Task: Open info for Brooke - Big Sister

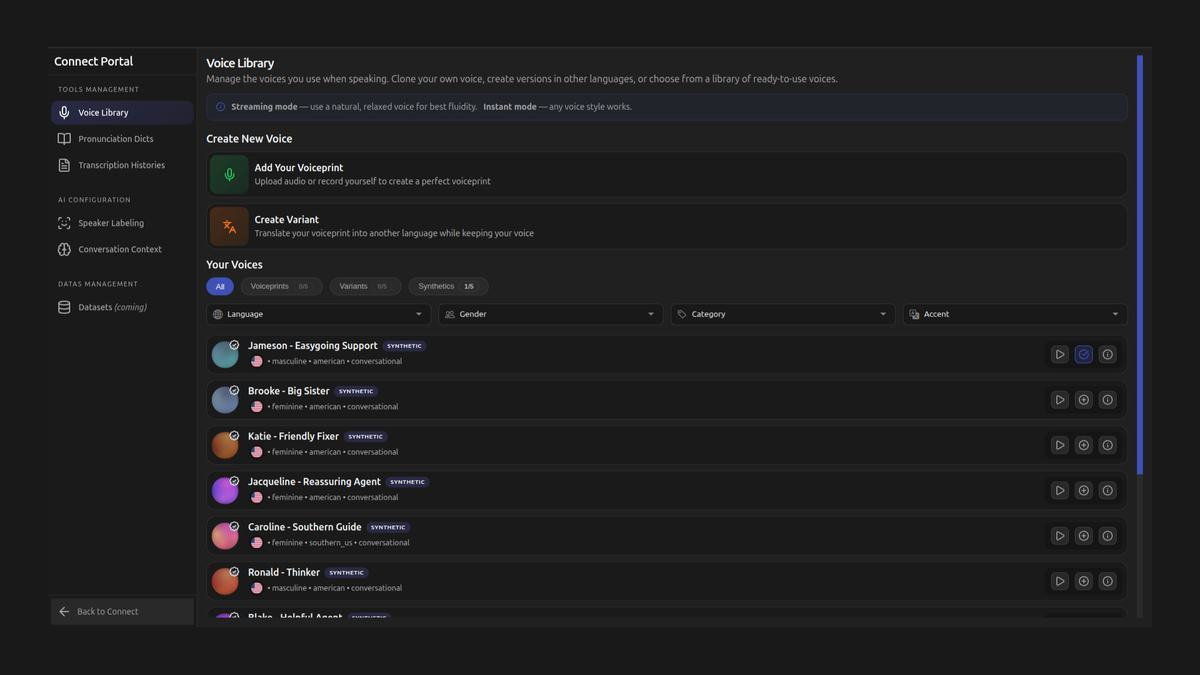Action: pyautogui.click(x=1108, y=400)
